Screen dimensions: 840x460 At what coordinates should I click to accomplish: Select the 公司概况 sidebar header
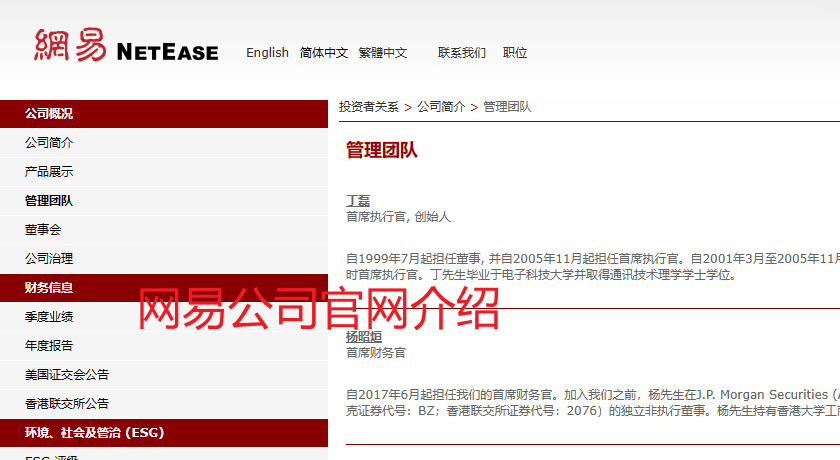164,114
